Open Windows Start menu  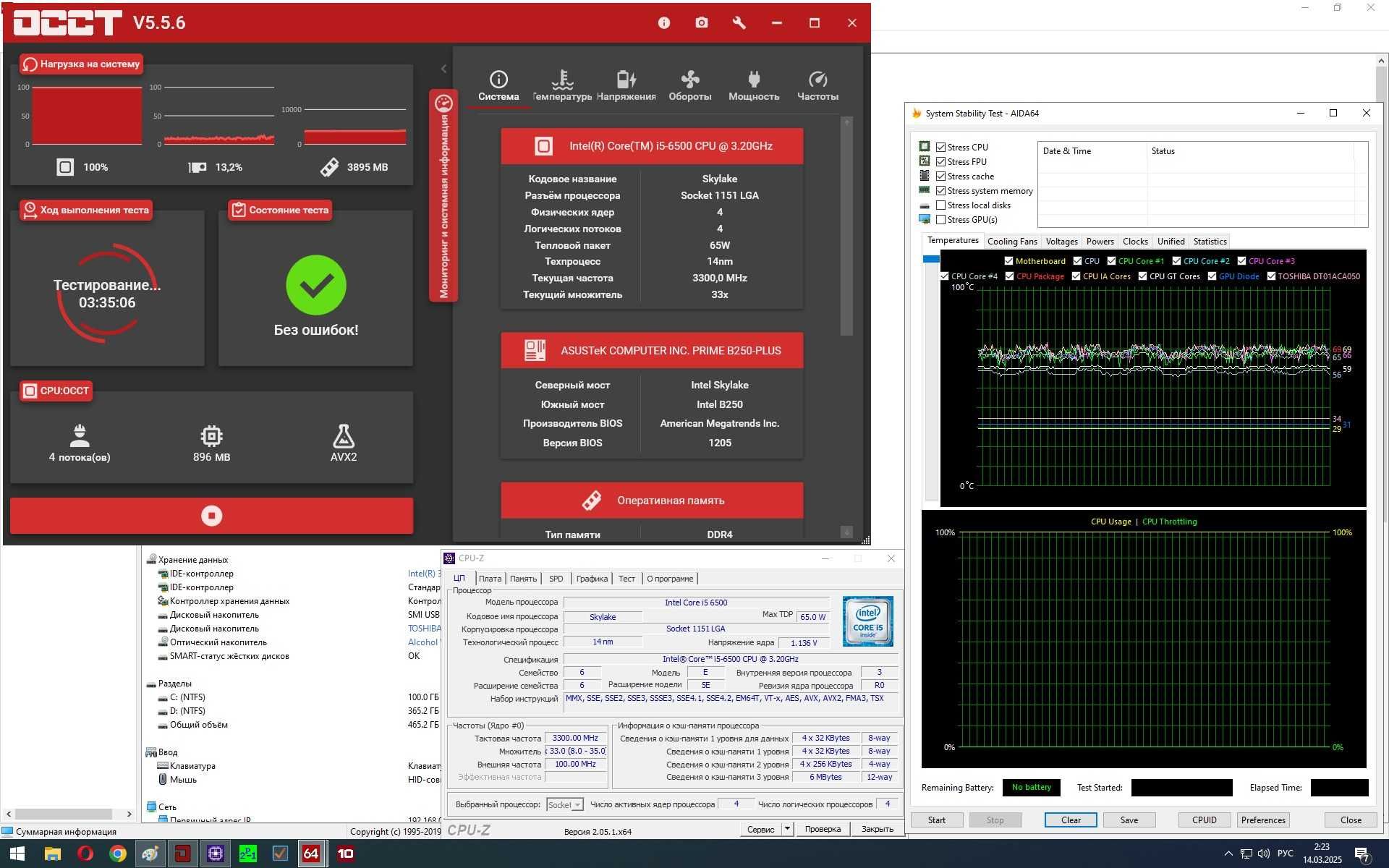[x=17, y=854]
